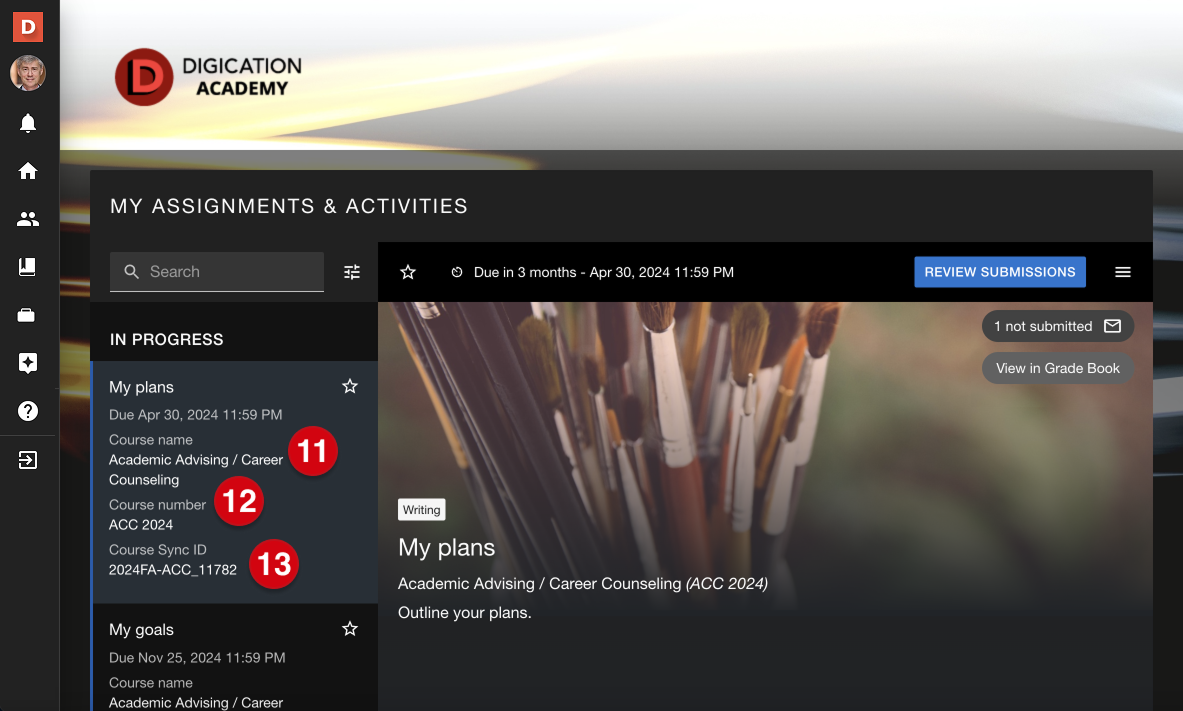
Task: Click the Writing tag label
Action: click(422, 509)
